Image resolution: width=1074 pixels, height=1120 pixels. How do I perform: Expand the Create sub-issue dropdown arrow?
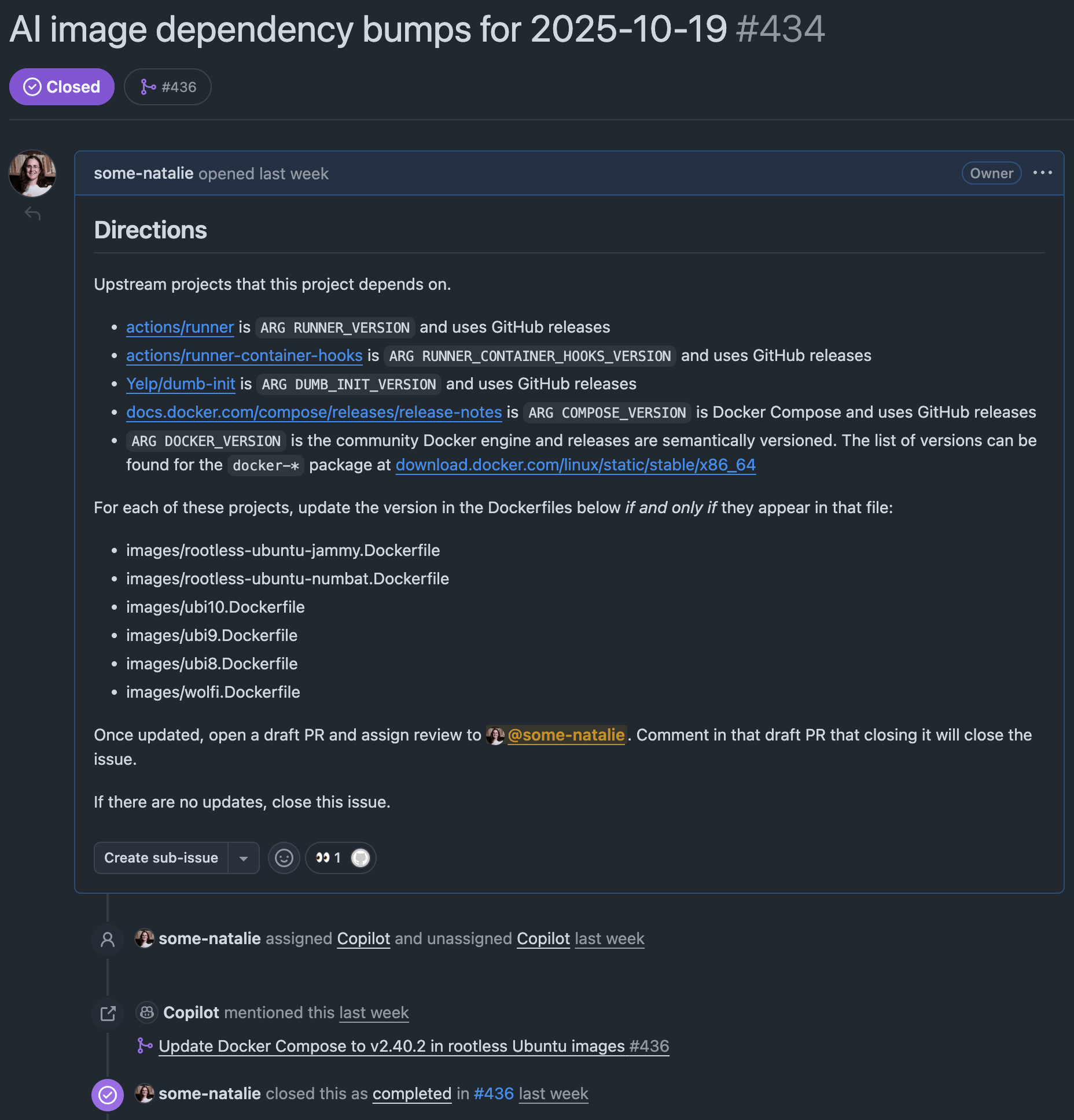(x=244, y=859)
